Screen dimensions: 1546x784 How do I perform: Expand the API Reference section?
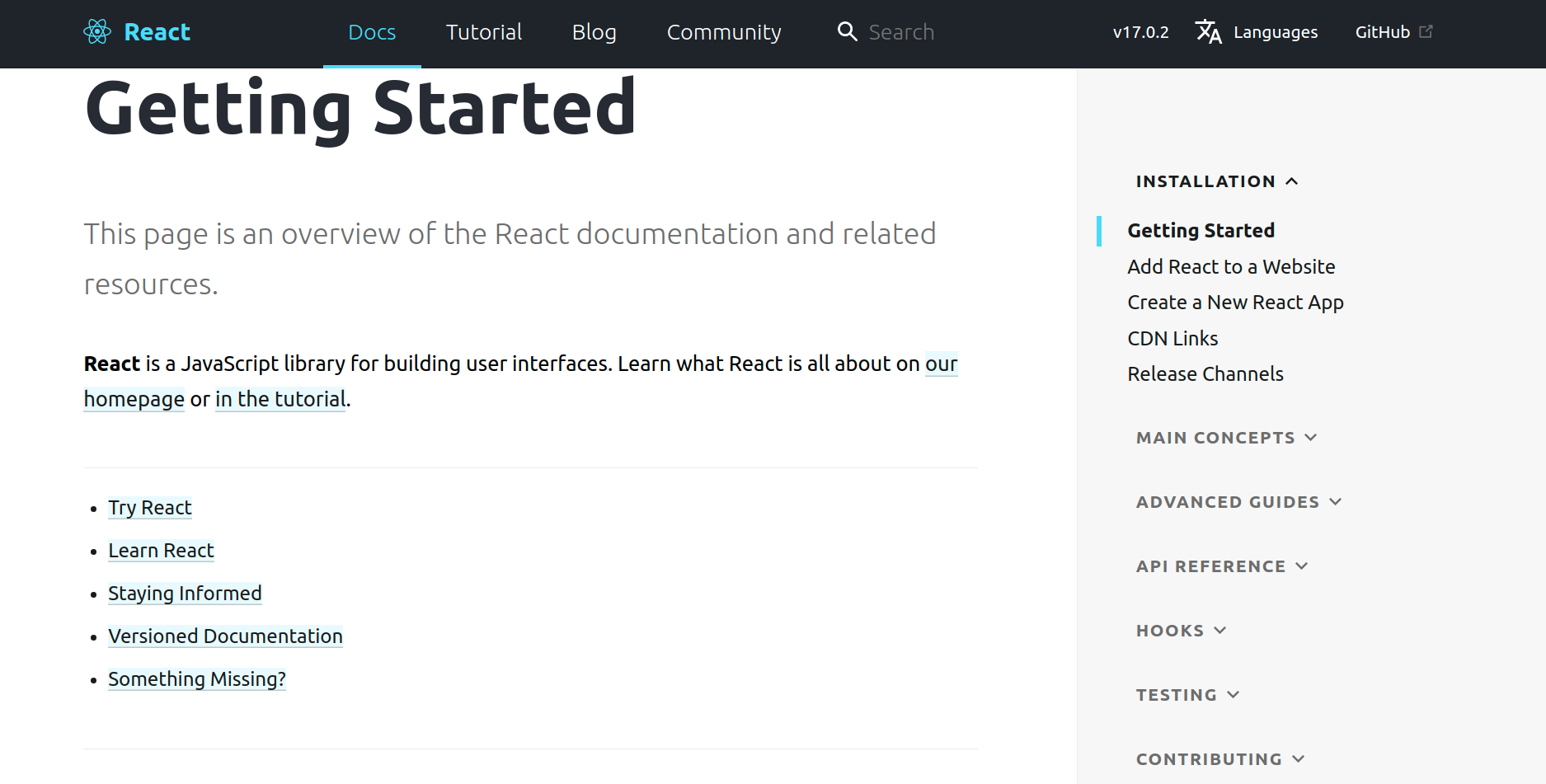point(1221,566)
